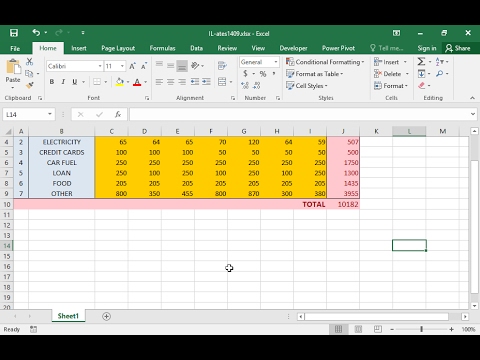This screenshot has height=360, width=480.
Task: Switch to the Power Pivot tab
Action: (338, 48)
